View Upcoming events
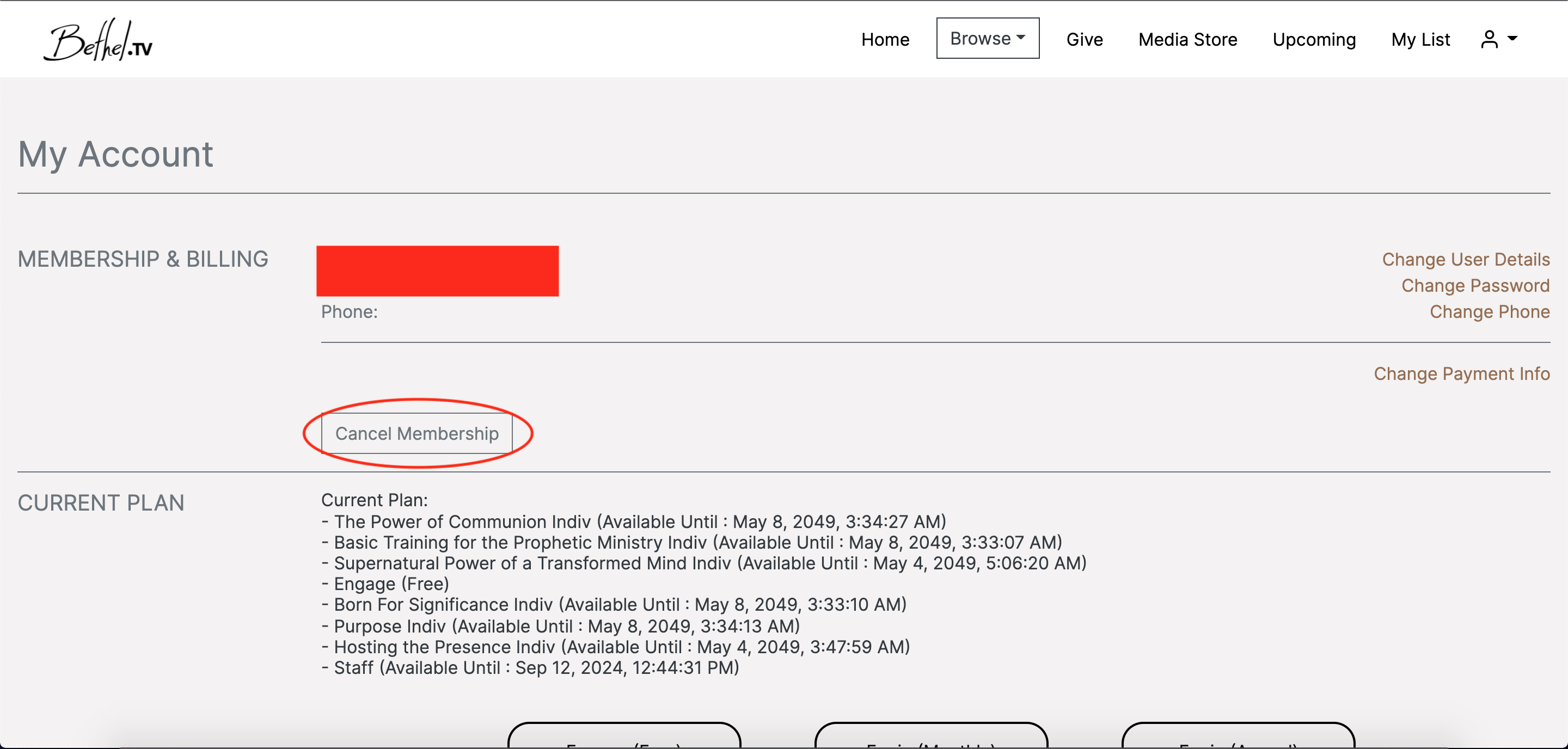Viewport: 1568px width, 749px height. click(1314, 40)
